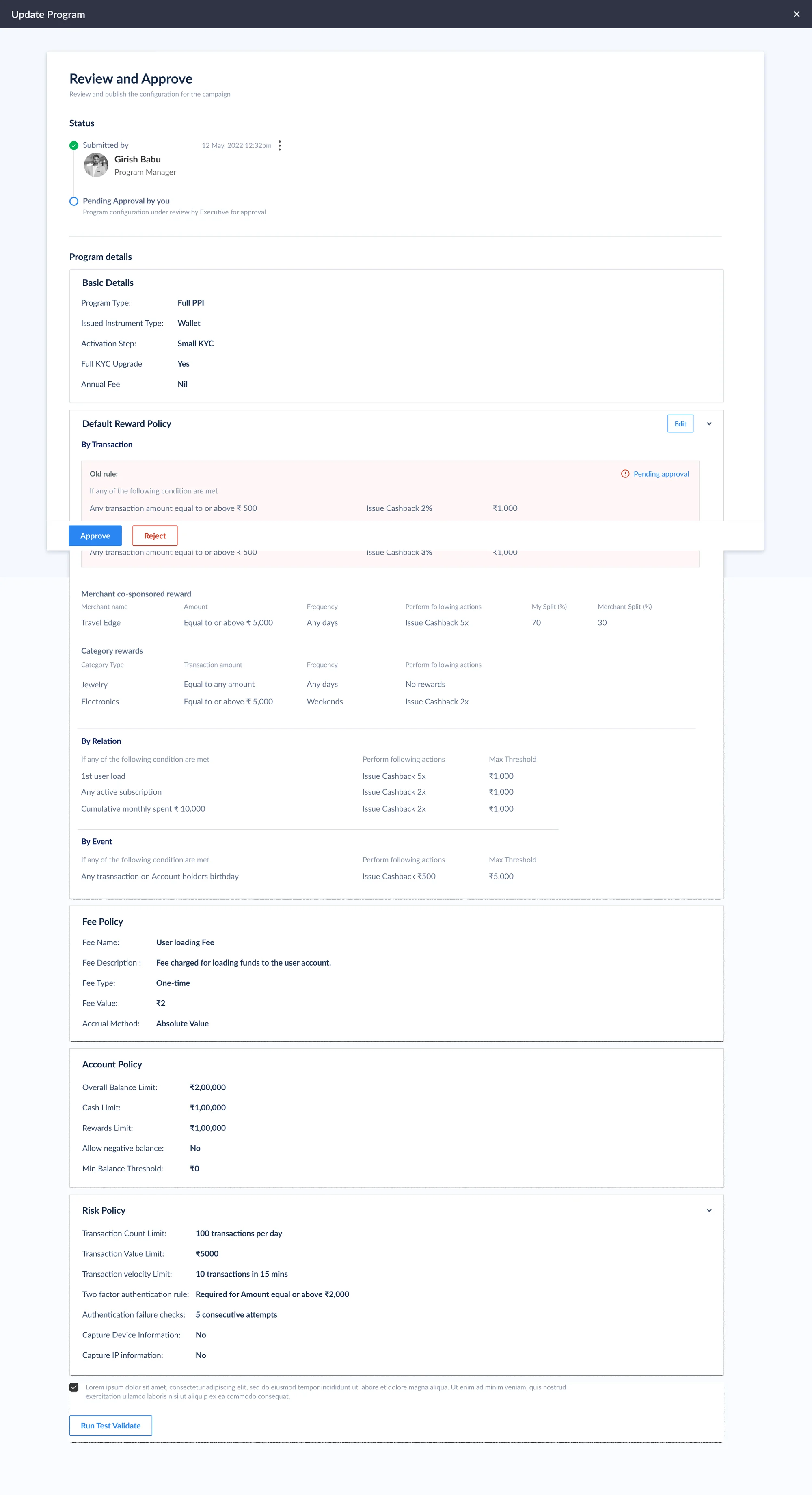Click '5 consecutive attempts' value
Screen dimensions: 812x1495
click(236, 1314)
